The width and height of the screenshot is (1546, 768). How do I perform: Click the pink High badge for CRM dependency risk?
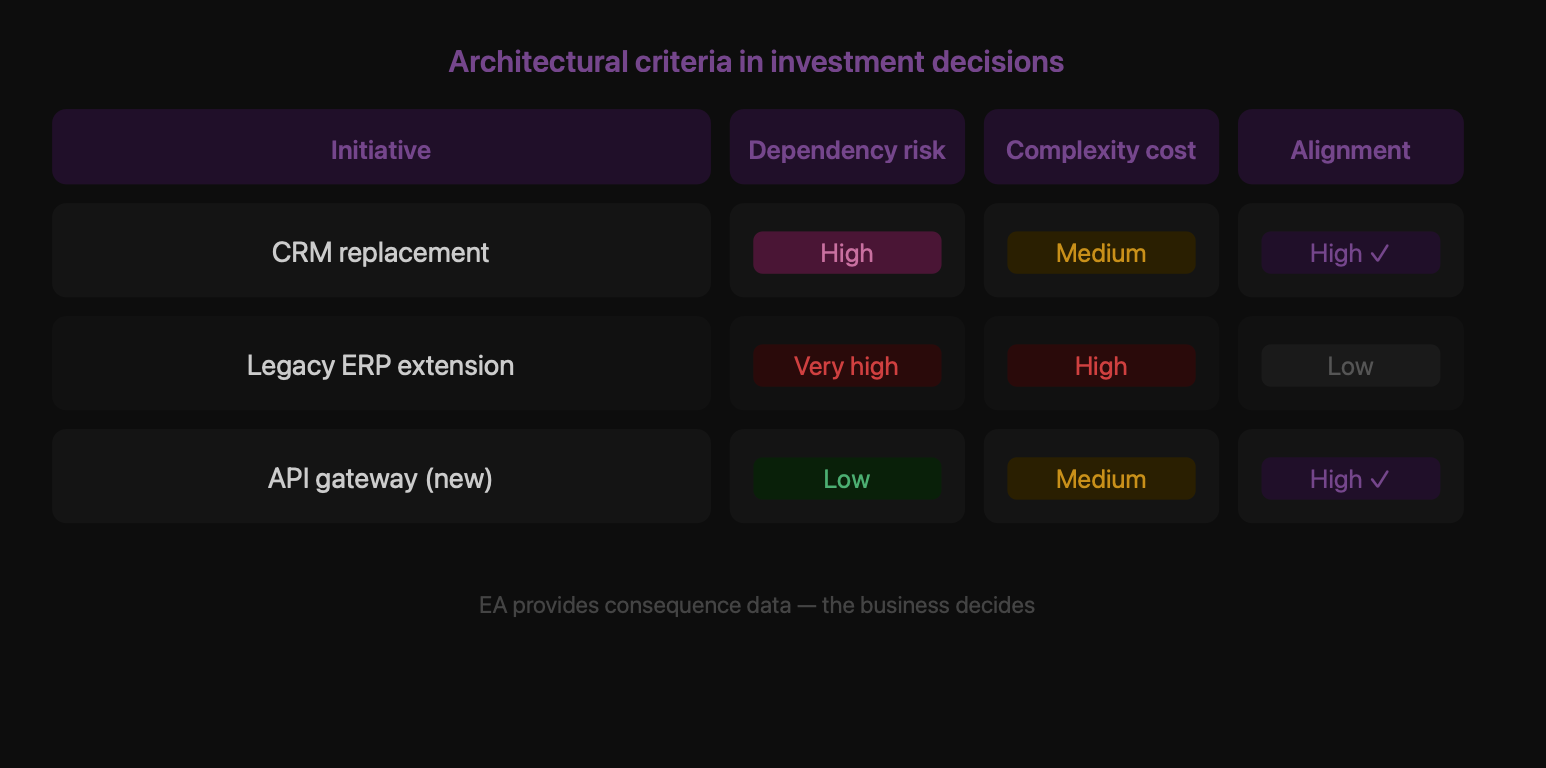point(847,253)
